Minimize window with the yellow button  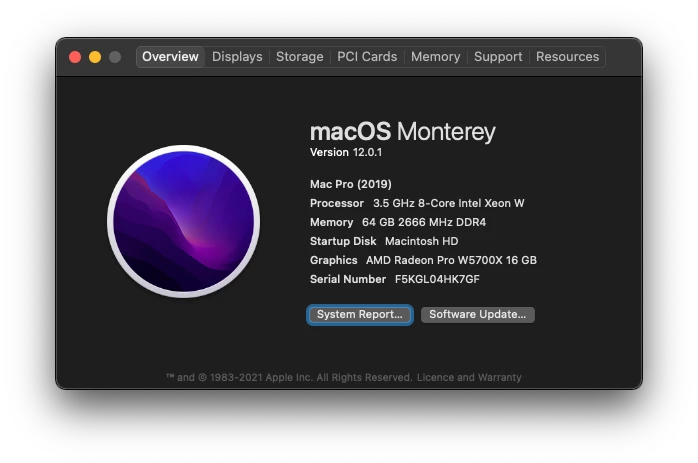click(95, 57)
